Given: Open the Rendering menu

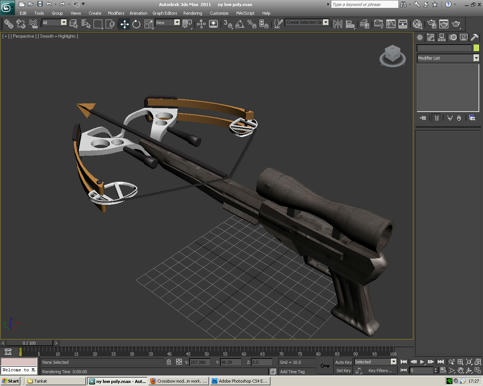Looking at the screenshot, I should 193,13.
